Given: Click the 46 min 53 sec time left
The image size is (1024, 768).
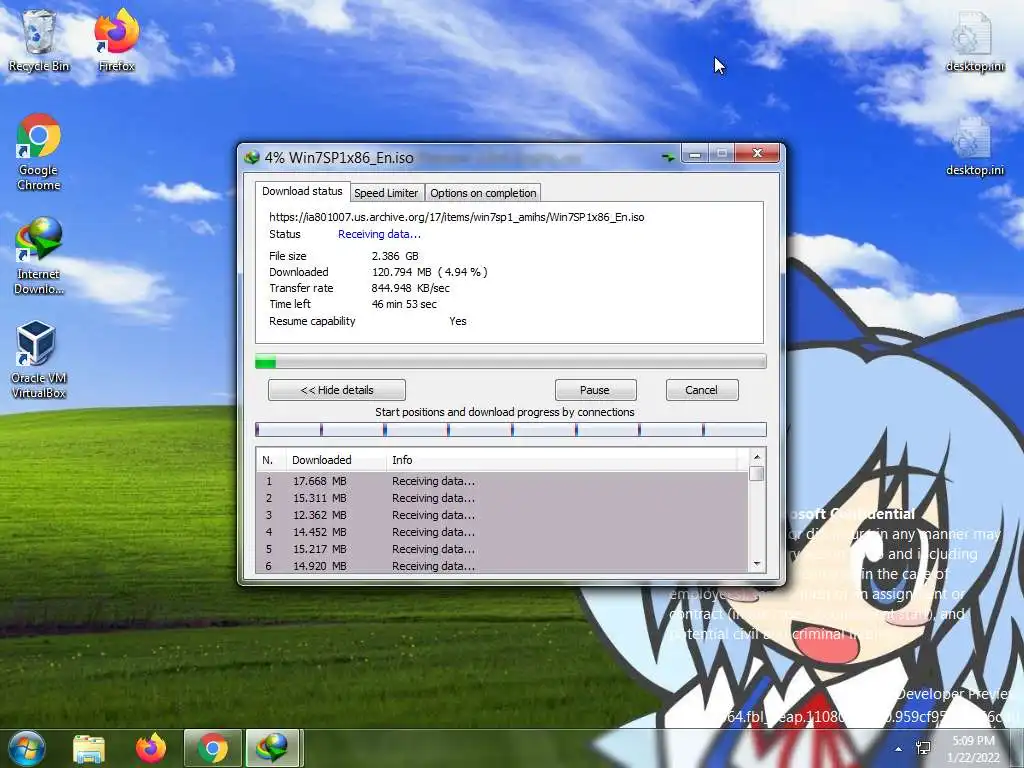Looking at the screenshot, I should point(404,304).
